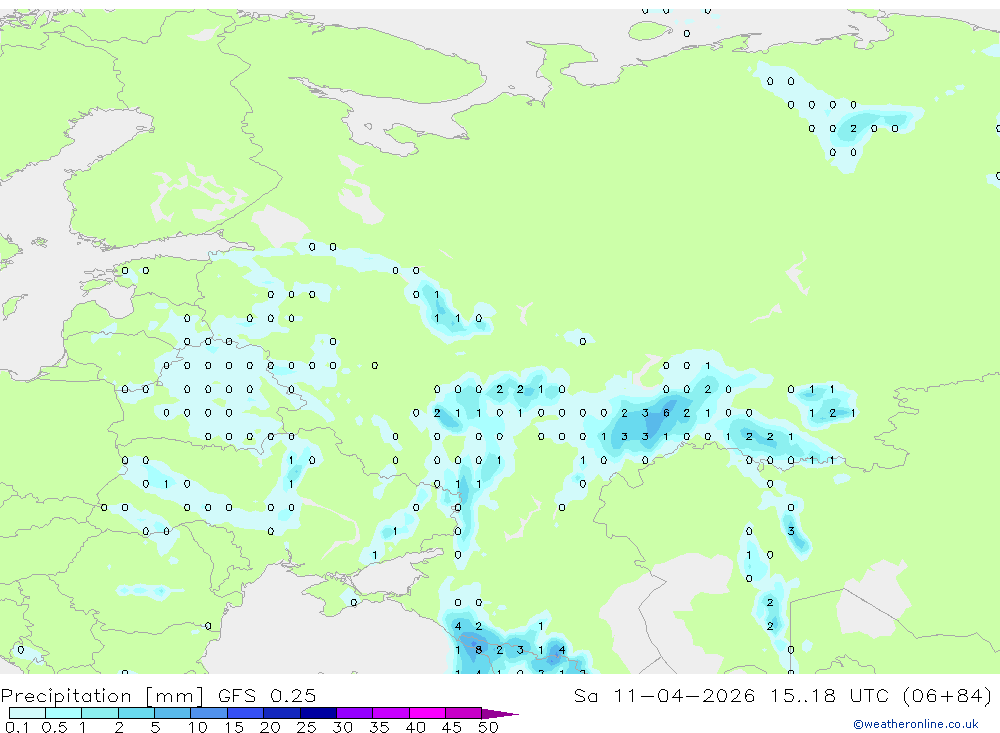Click the map value '6' precipitation maximum
The width and height of the screenshot is (1000, 733).
coord(666,413)
